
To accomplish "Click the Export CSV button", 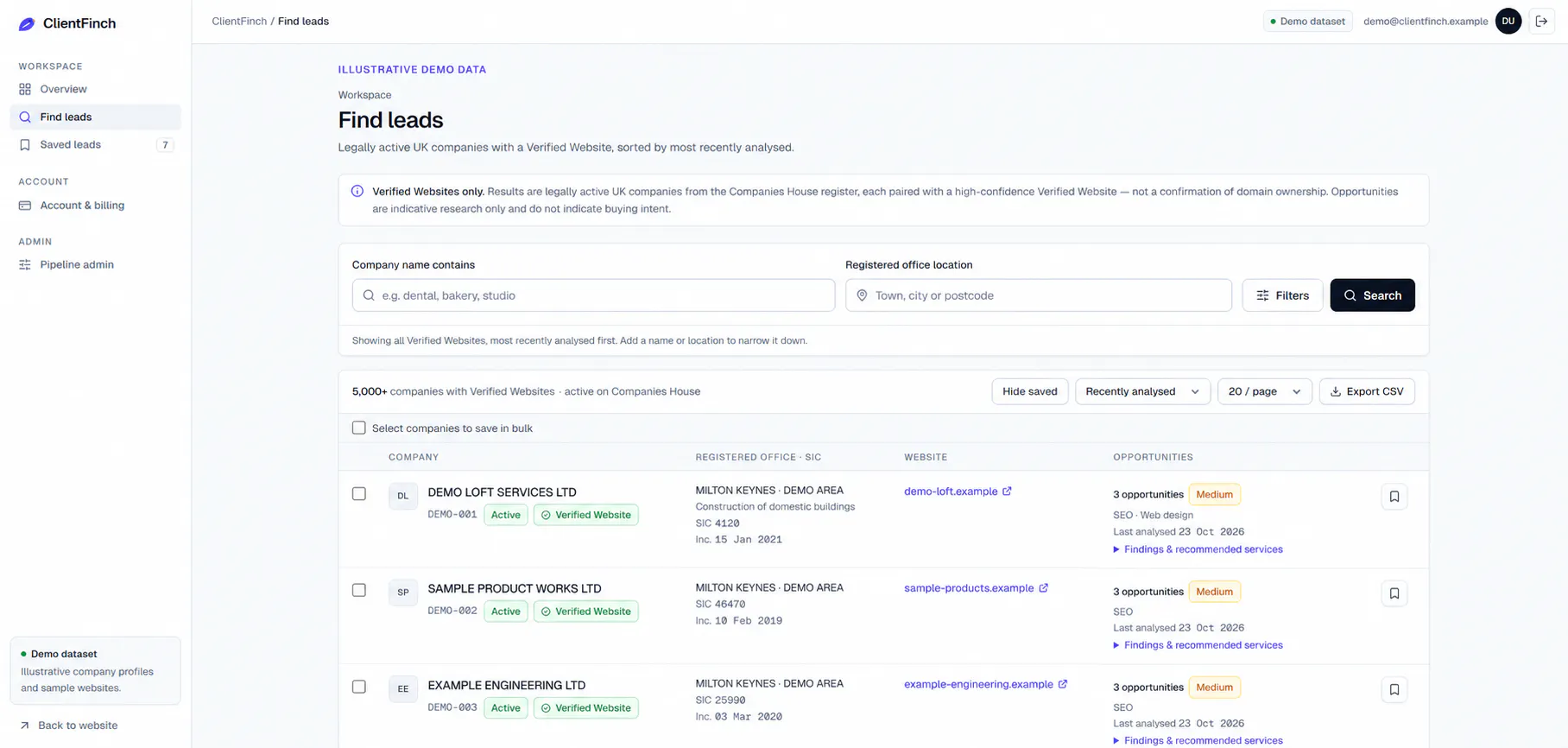I will tap(1367, 391).
